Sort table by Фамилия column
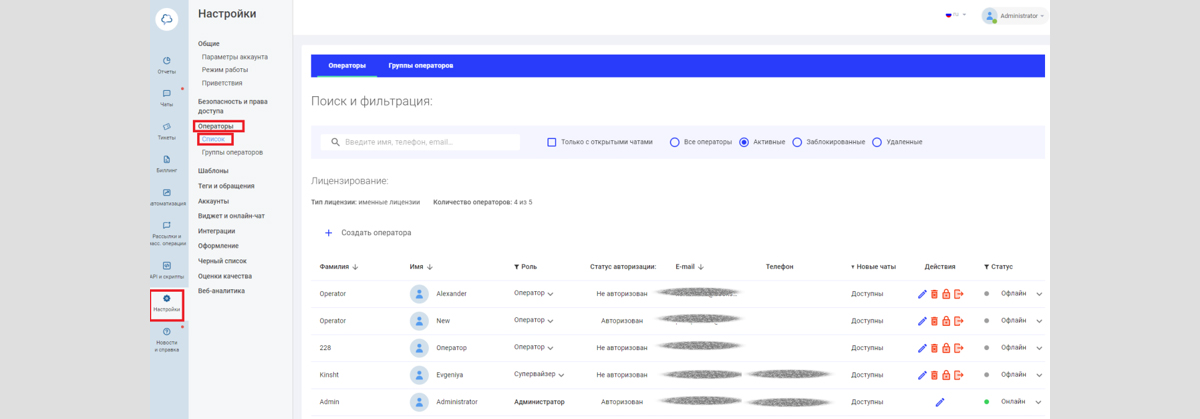 (339, 267)
